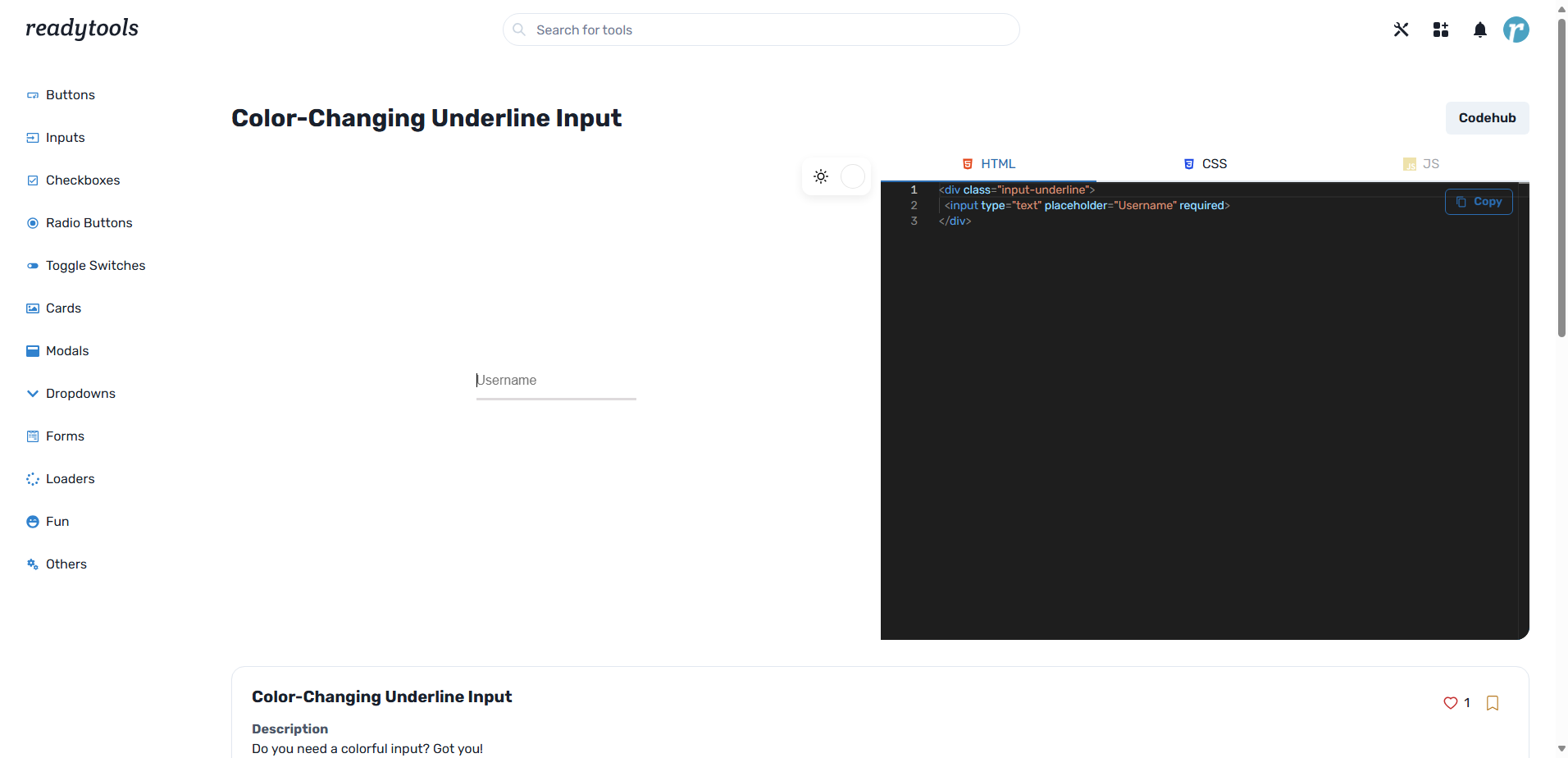Click the Inputs sidebar icon
Viewport: 1568px width, 758px height.
pyautogui.click(x=33, y=138)
